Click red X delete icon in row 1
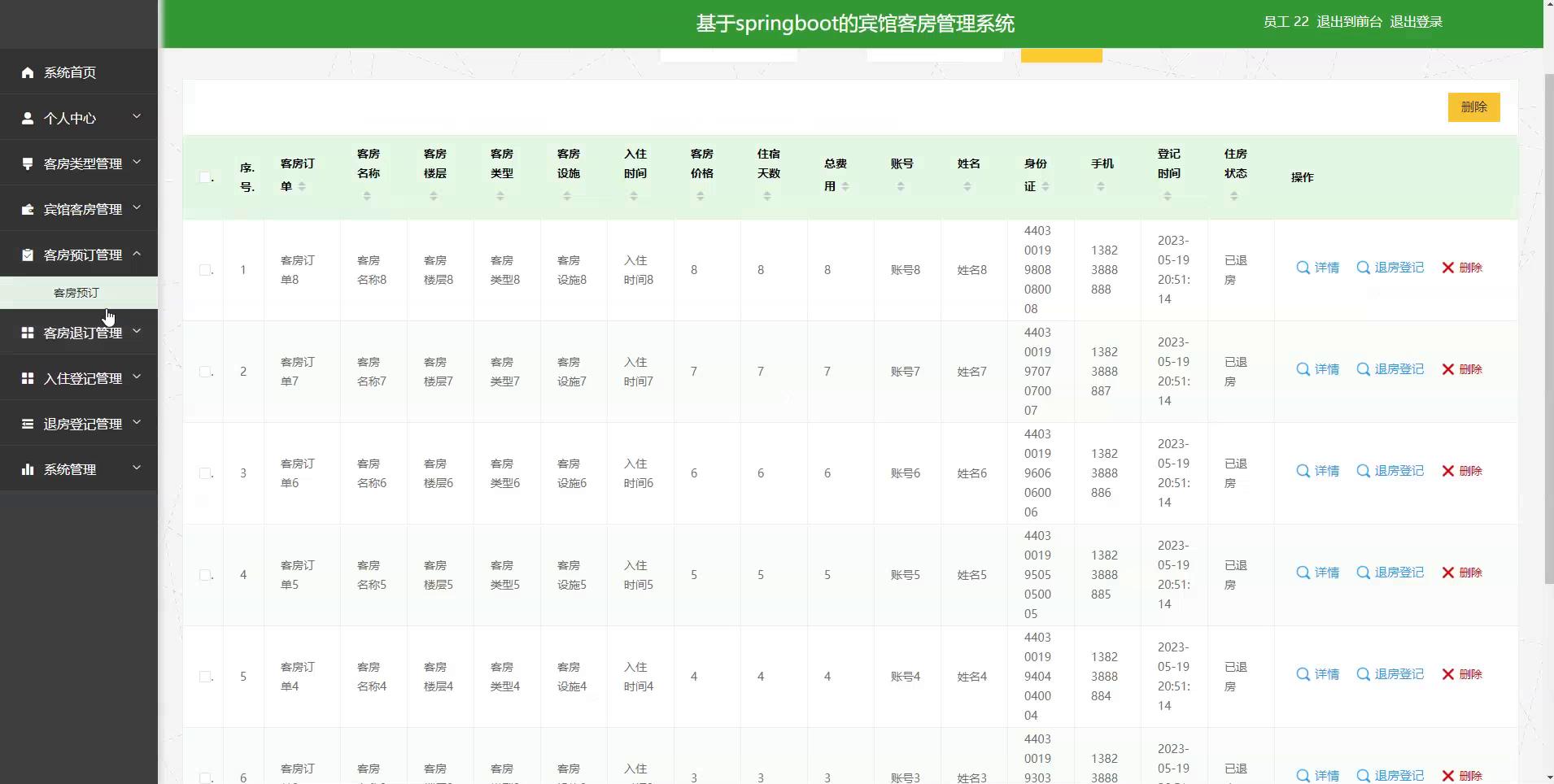 click(x=1448, y=268)
